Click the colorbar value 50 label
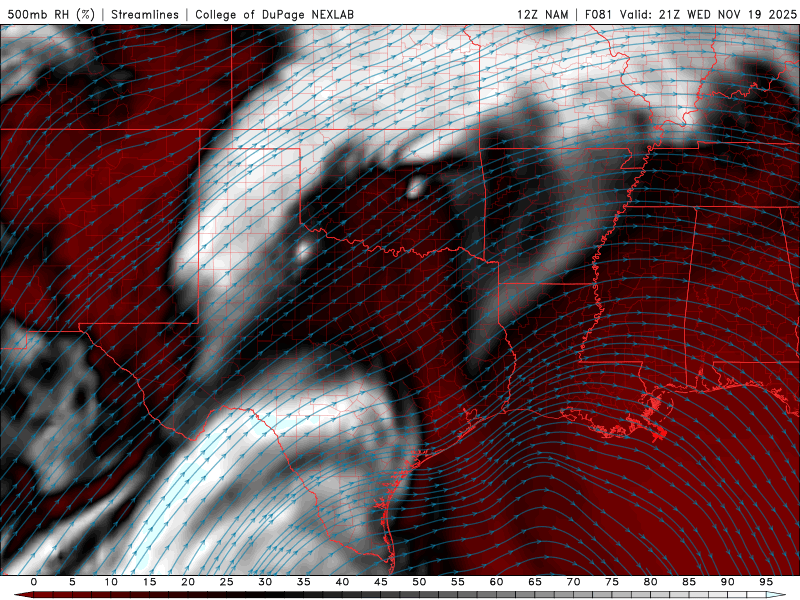800x600 pixels. (419, 582)
